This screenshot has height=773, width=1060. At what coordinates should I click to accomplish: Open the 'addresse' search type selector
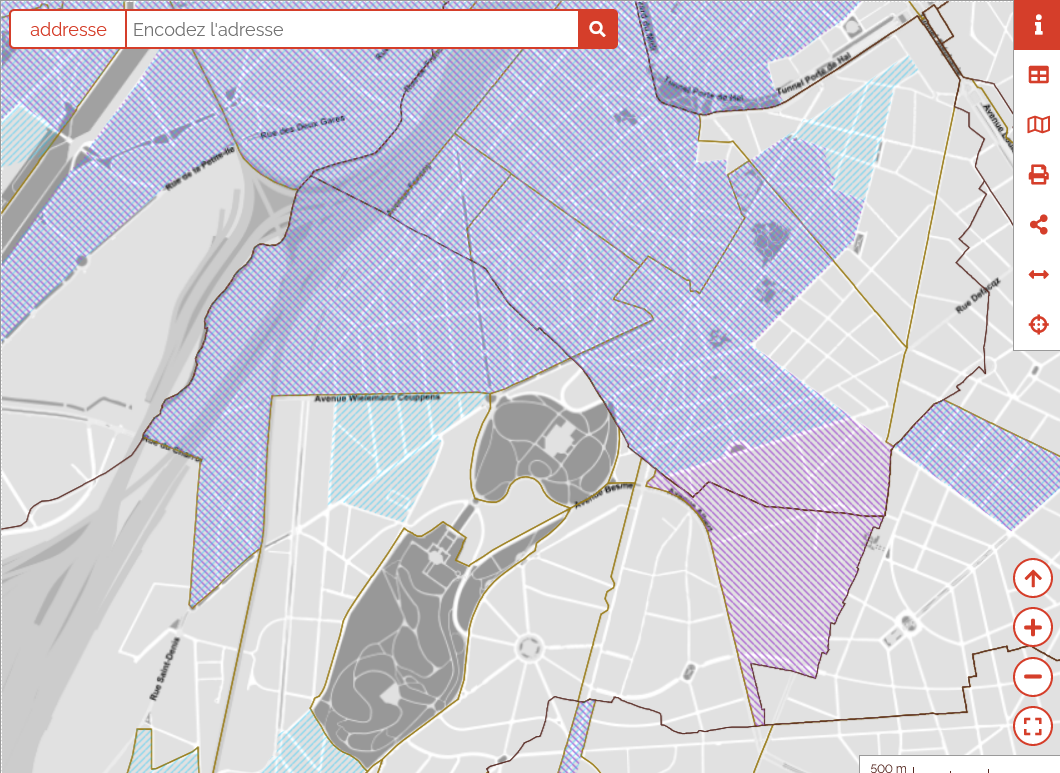tap(68, 30)
